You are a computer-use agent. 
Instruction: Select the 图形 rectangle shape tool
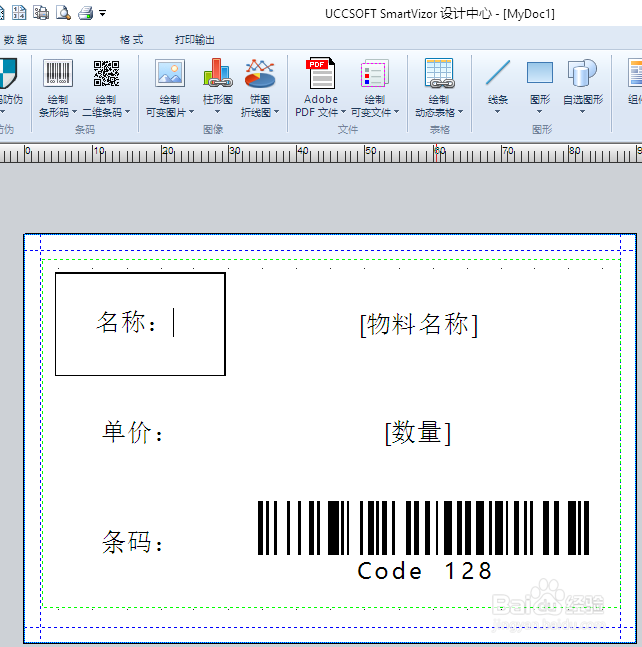tap(540, 73)
